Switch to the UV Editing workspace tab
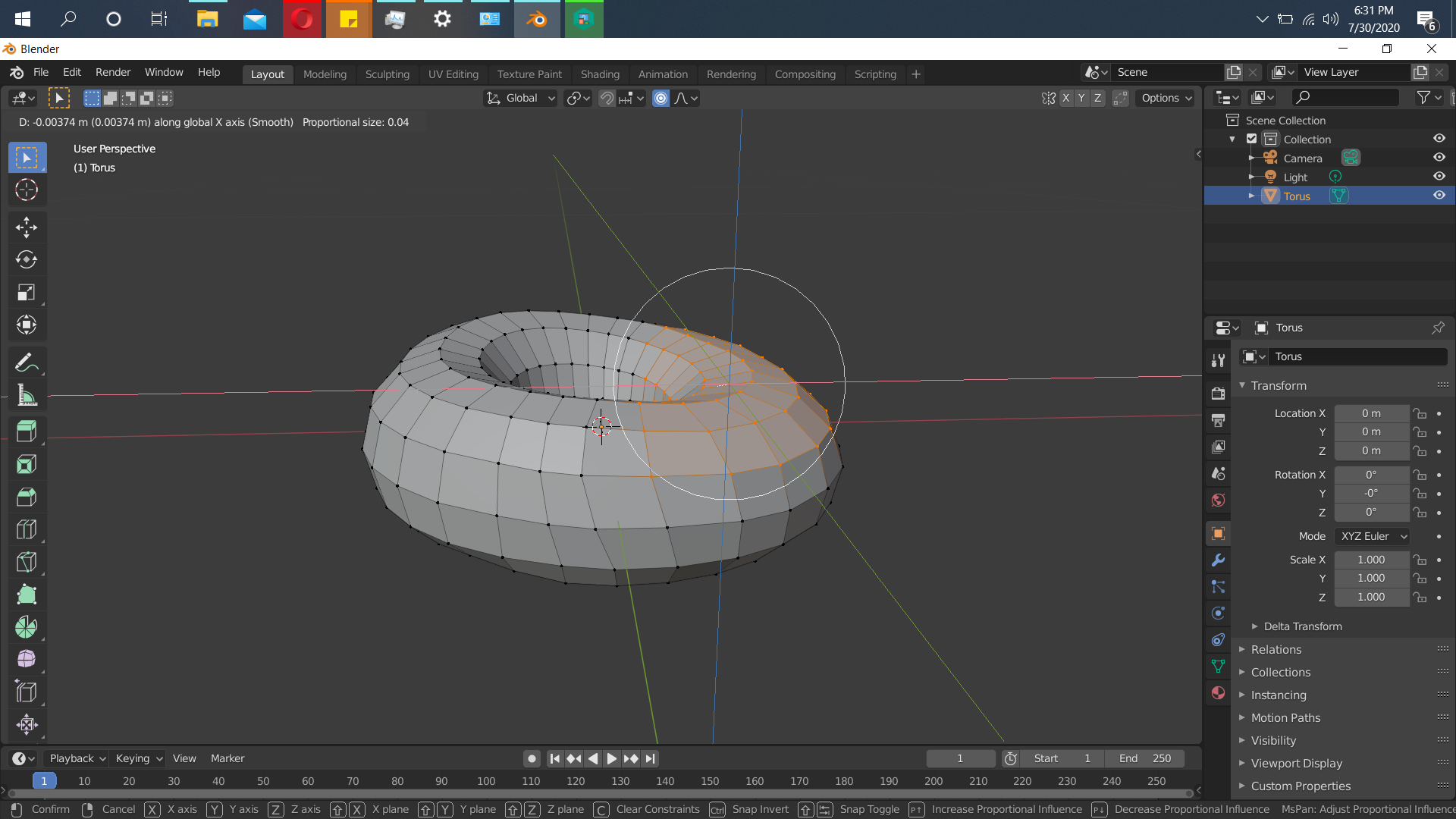 (453, 74)
